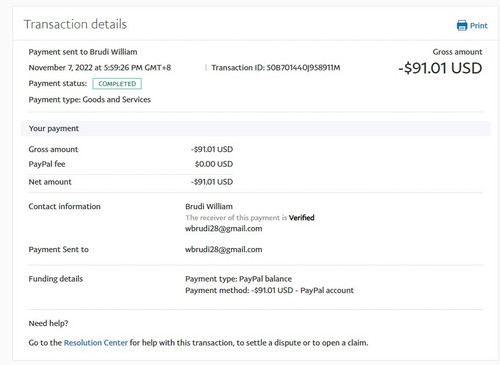The image size is (500, 365).
Task: Click the 'Funding details' label
Action: tap(56, 279)
